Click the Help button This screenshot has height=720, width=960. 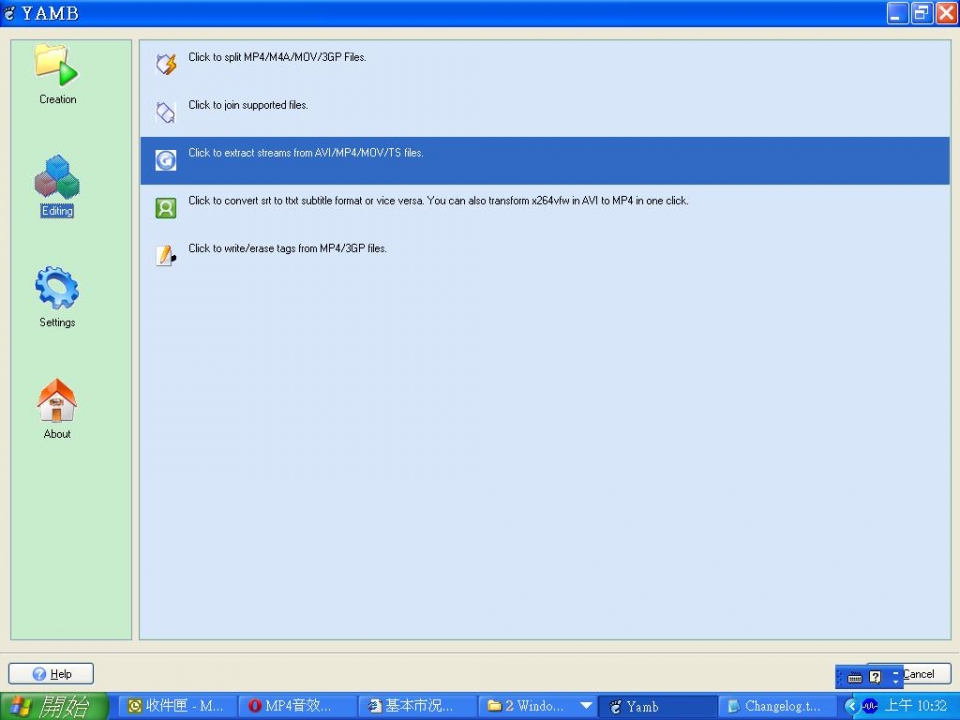click(51, 673)
